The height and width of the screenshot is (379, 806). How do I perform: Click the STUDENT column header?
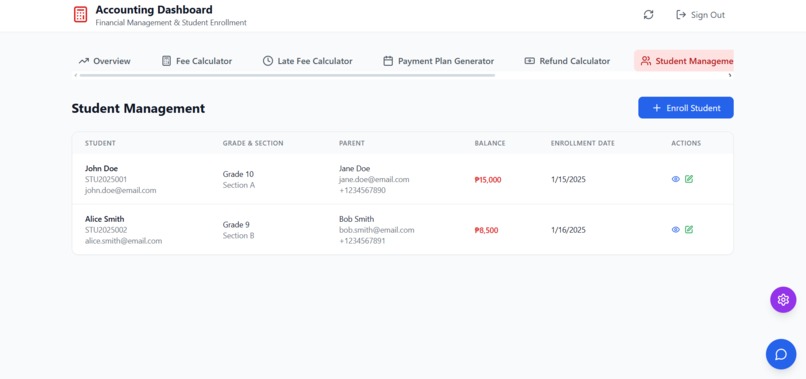(100, 143)
